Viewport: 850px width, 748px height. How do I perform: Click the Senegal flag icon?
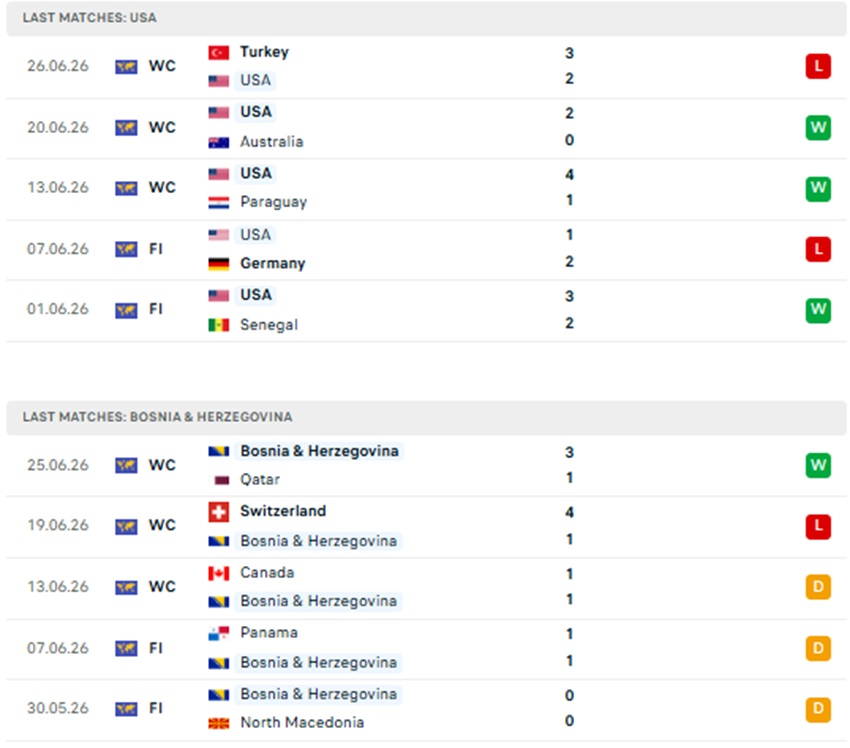[218, 325]
